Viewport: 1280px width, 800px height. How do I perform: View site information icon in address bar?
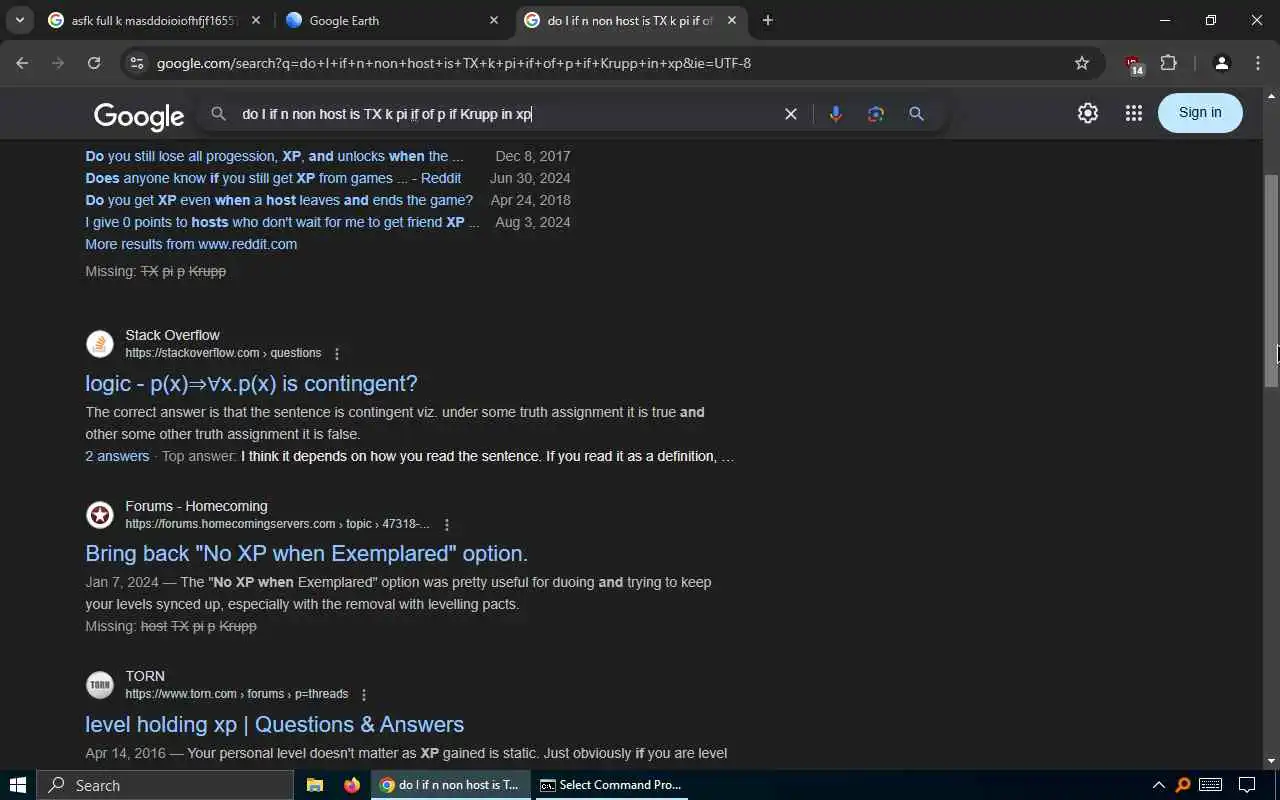137,63
